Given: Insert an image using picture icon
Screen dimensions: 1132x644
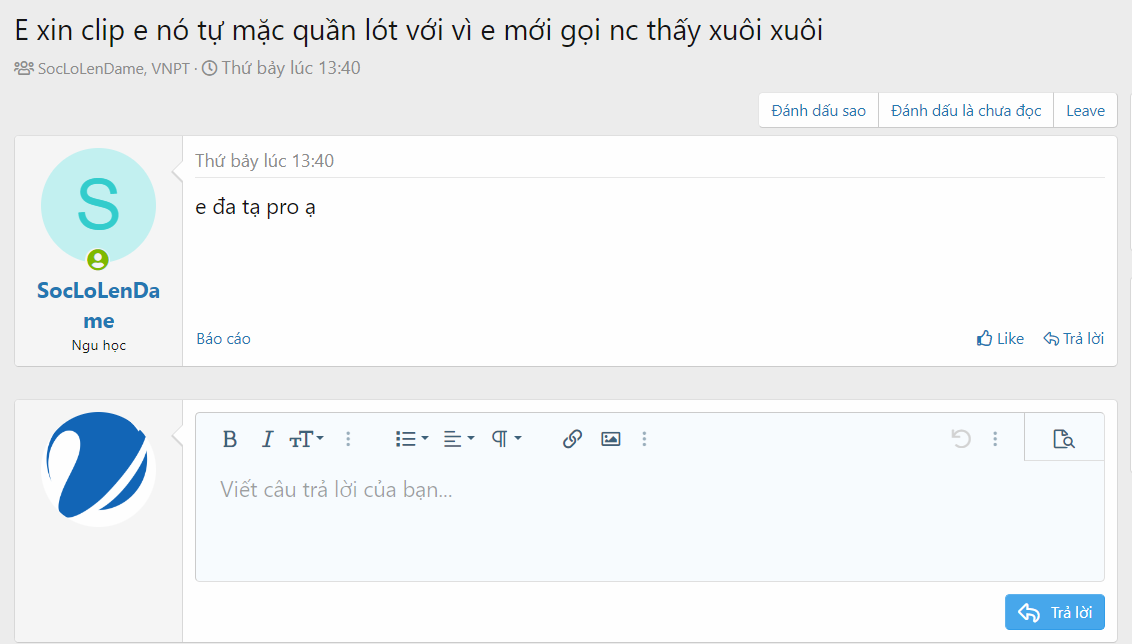Looking at the screenshot, I should (611, 439).
